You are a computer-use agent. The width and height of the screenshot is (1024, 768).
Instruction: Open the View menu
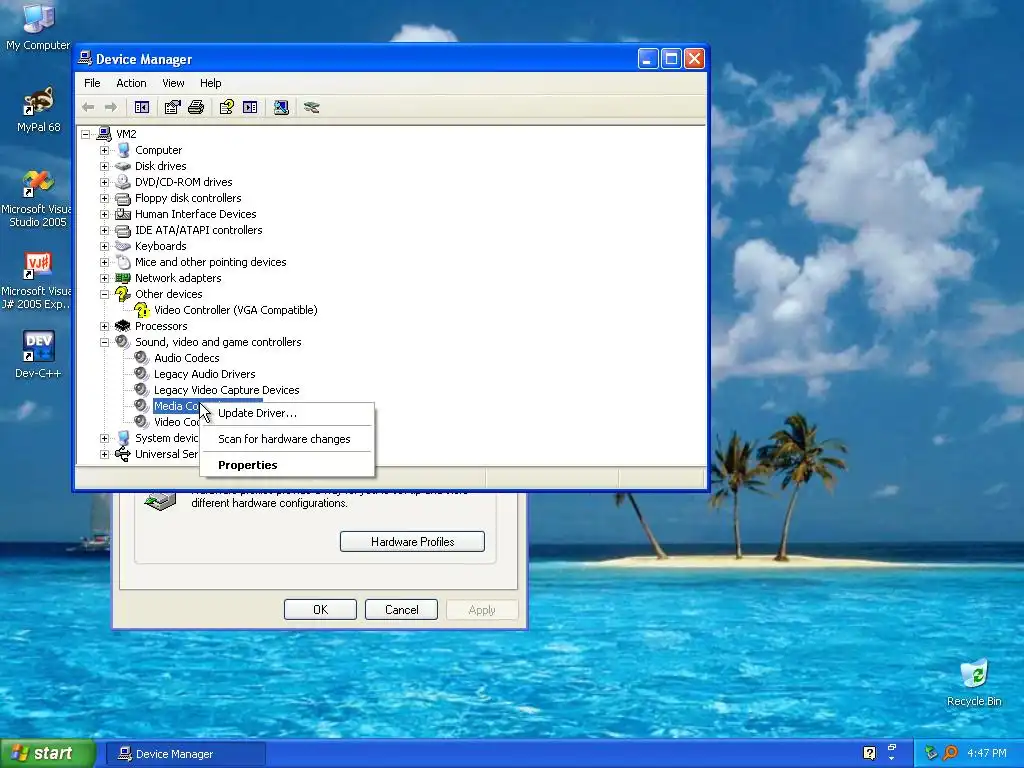173,83
